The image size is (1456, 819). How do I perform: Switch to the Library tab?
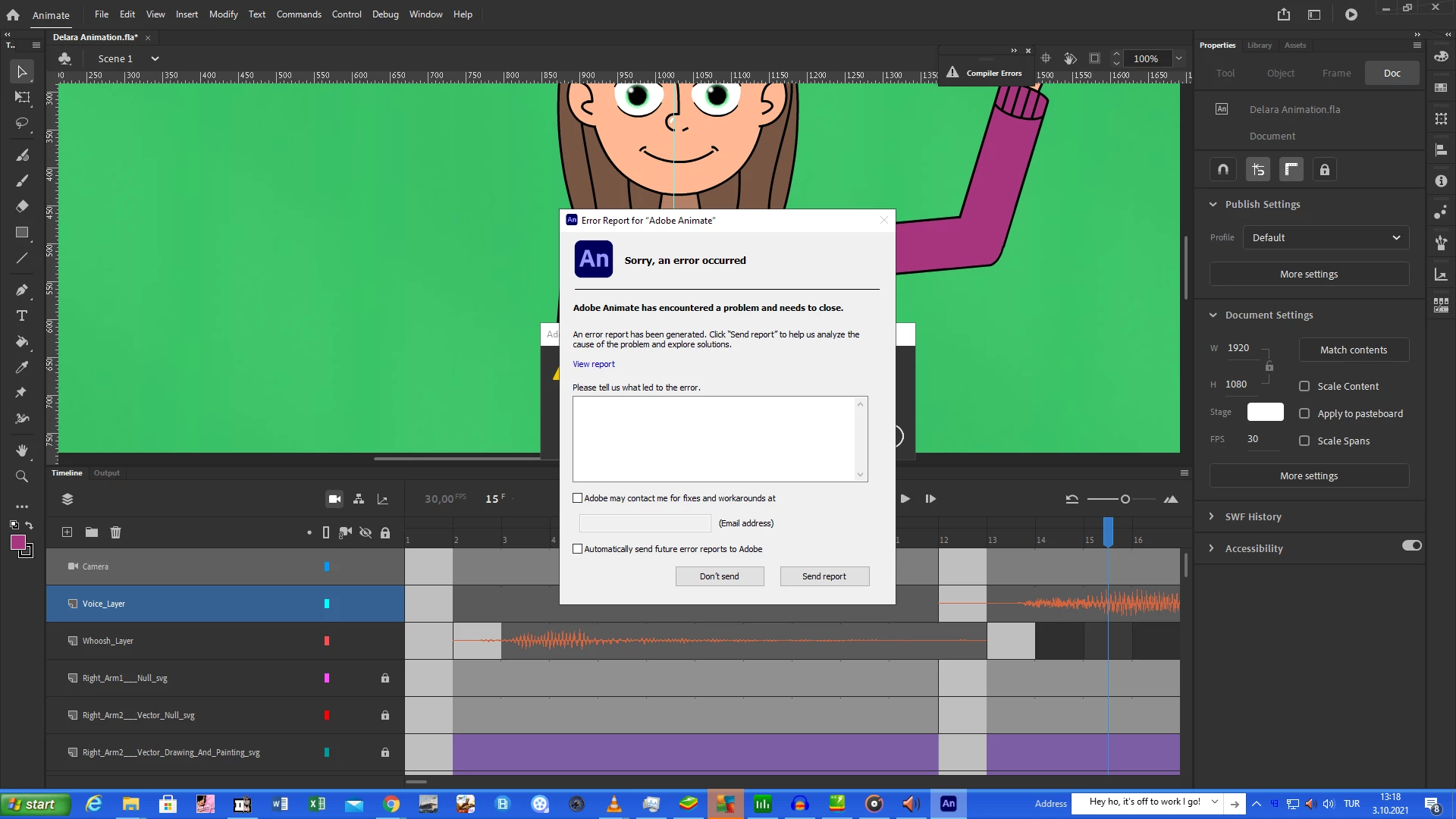[x=1259, y=45]
